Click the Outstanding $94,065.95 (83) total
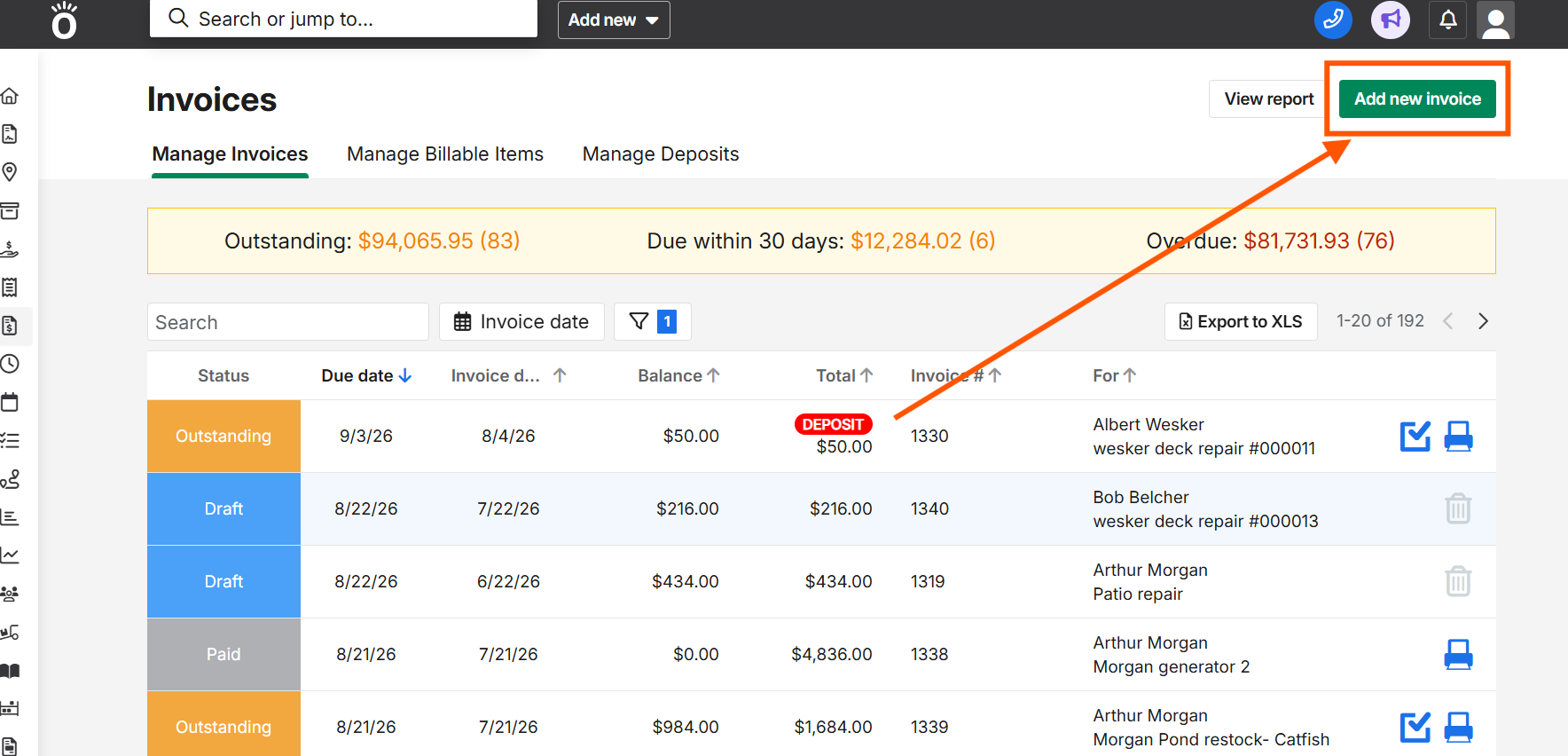This screenshot has width=1568, height=756. 372,240
